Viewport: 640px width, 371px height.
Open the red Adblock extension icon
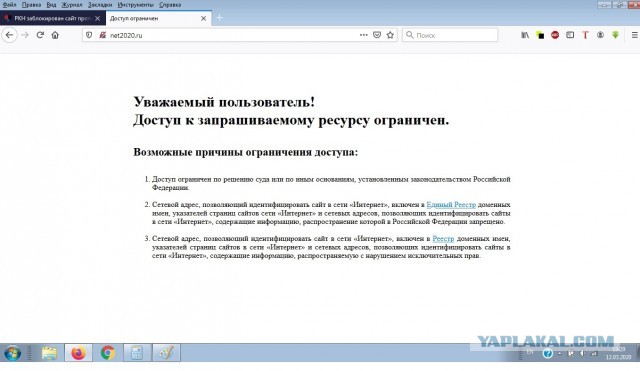555,35
